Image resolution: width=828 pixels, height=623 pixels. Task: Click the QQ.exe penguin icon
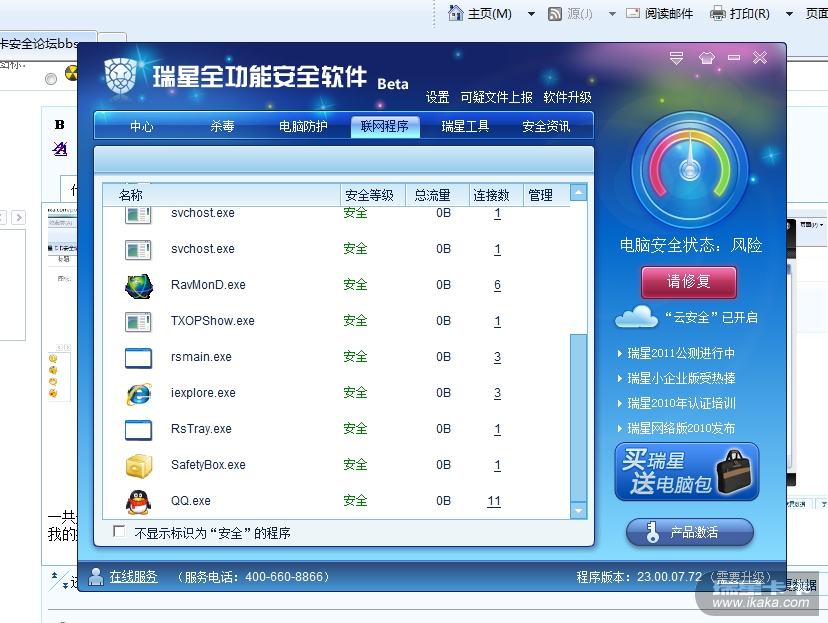pos(139,502)
